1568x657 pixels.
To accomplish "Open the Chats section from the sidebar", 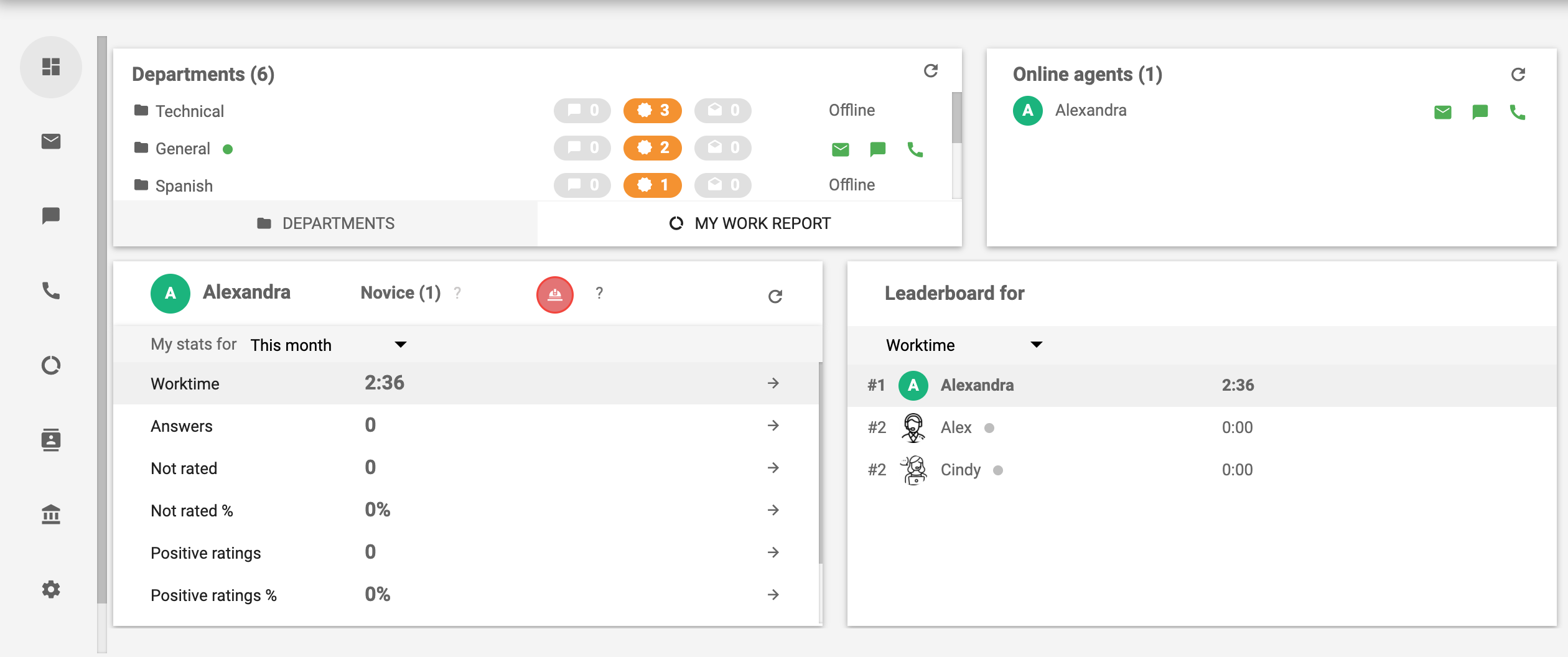I will 51,216.
